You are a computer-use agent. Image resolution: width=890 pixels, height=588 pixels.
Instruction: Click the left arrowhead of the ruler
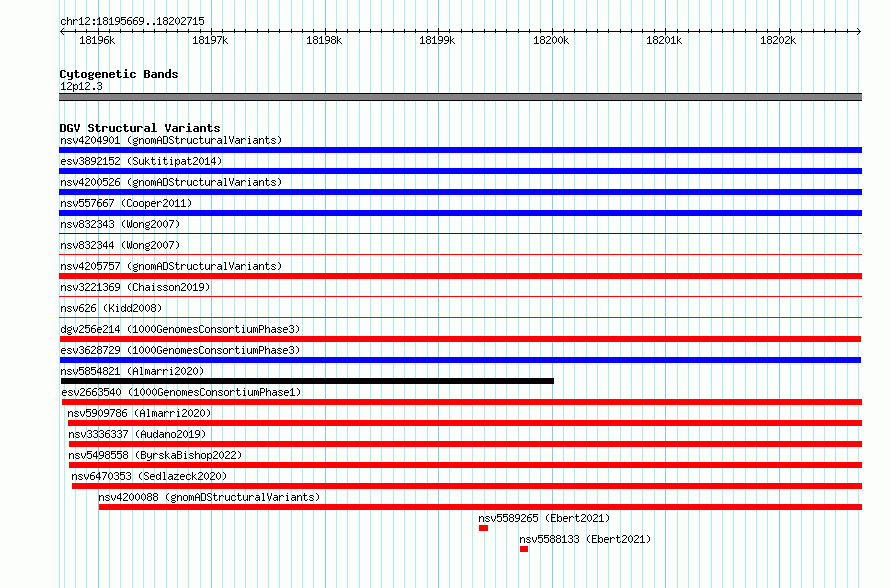click(62, 31)
